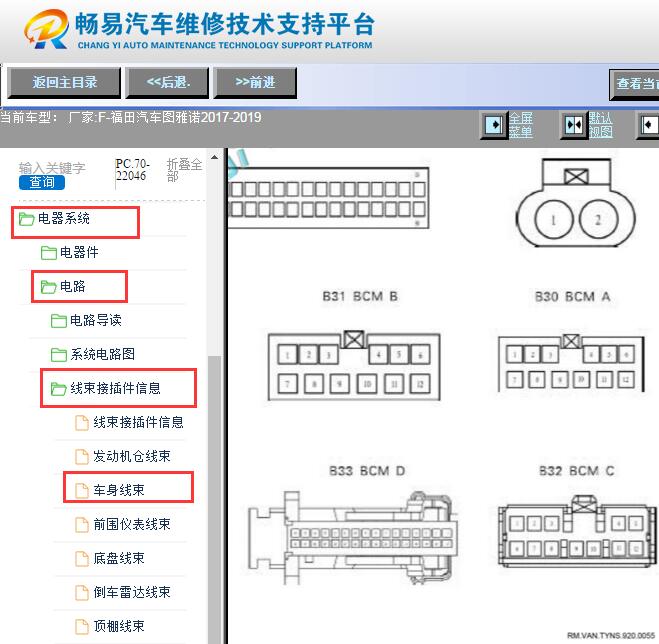Select the 电器系统 tree node label
Screen dimensions: 659x644
(x=63, y=218)
